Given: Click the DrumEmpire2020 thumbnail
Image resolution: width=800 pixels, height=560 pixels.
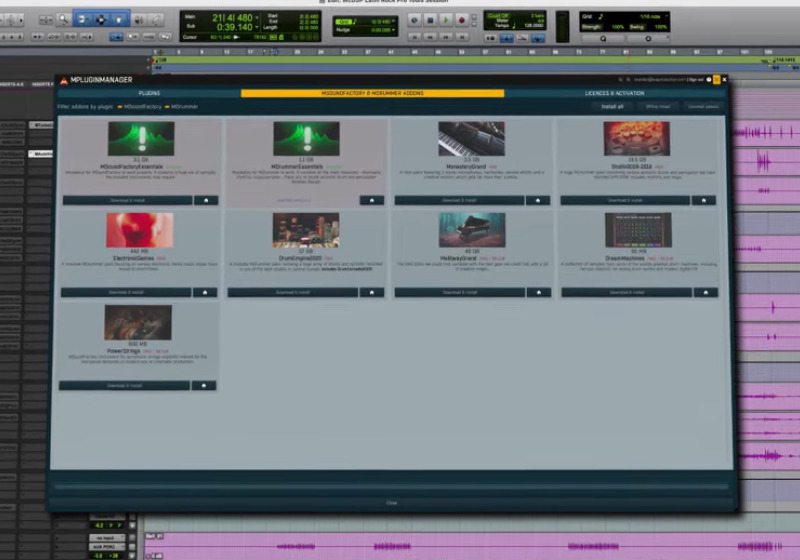Looking at the screenshot, I should (306, 230).
